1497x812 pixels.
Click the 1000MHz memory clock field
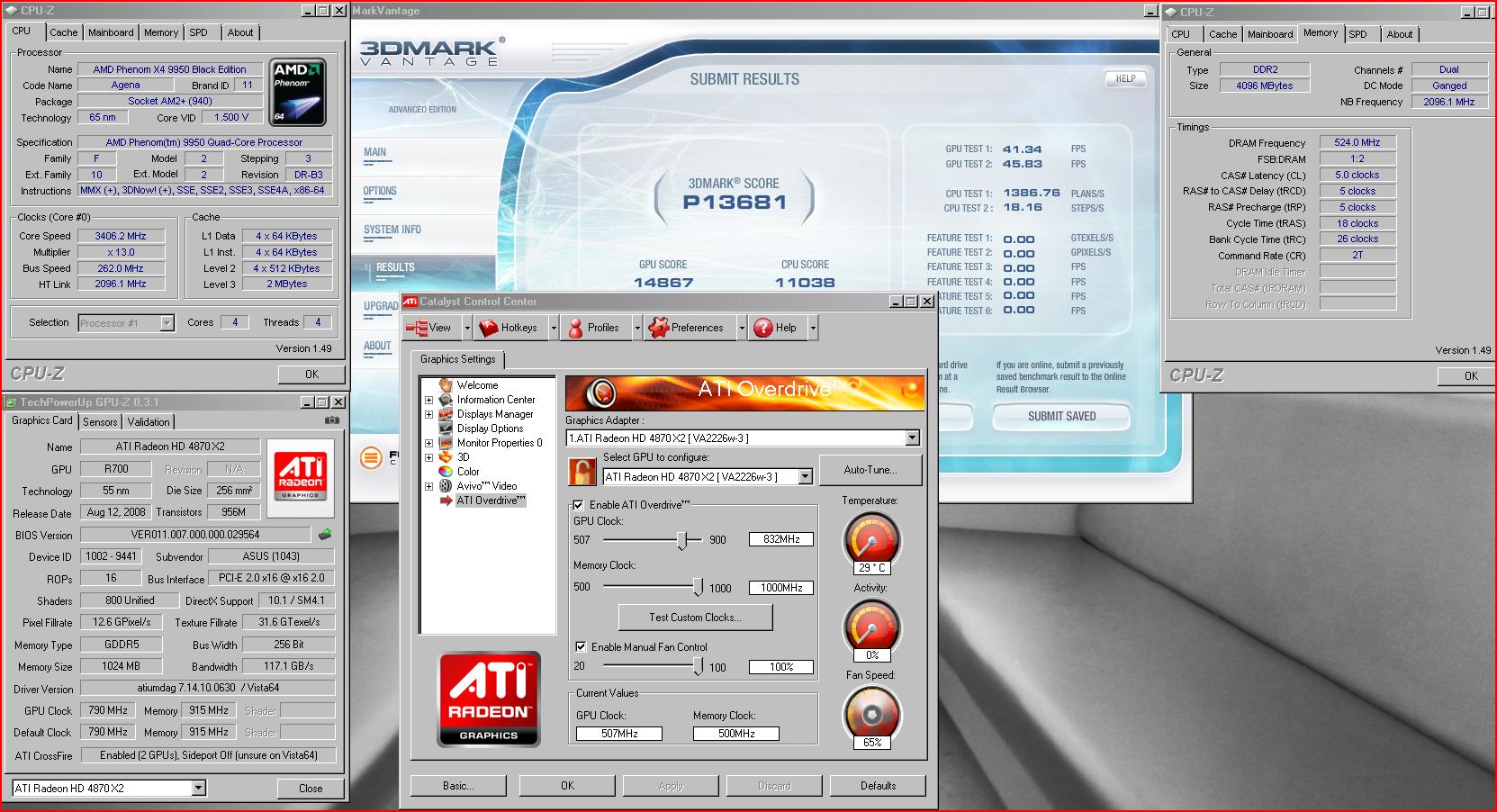781,588
